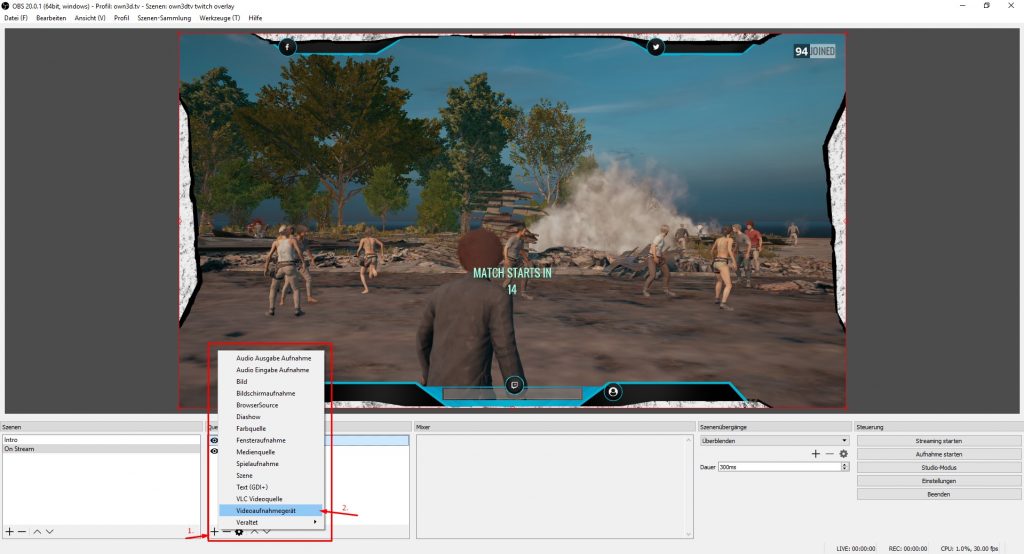
Task: Click the gear icon for source properties
Action: 239,531
